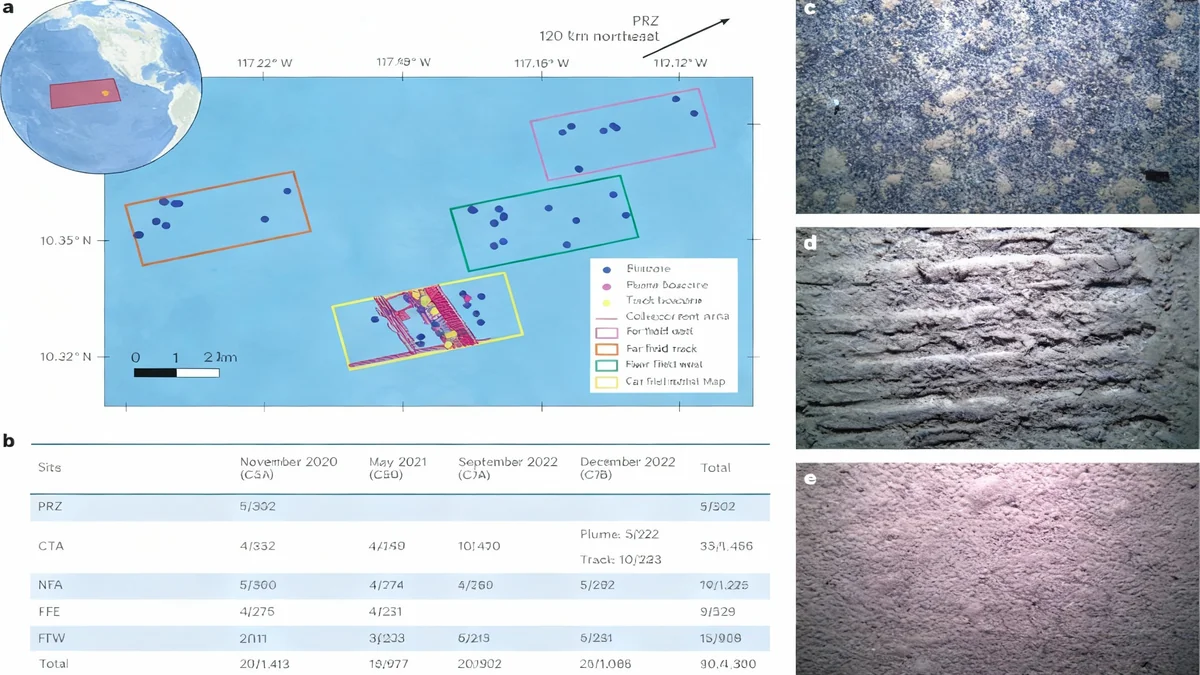Click the yellow dot legend marker
The image size is (1200, 675).
tap(607, 300)
